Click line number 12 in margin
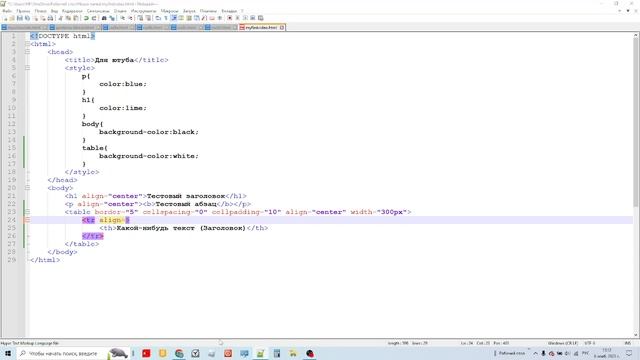640x360 pixels. [x=12, y=124]
